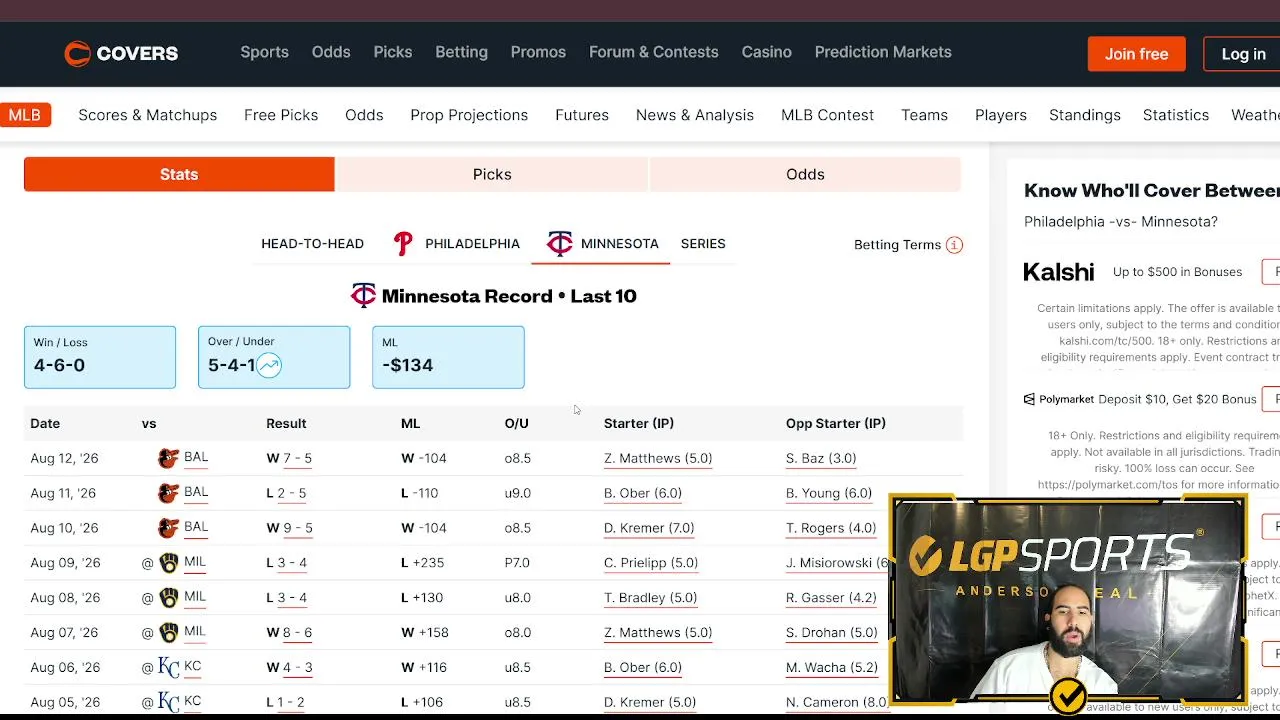Screen dimensions: 1280x720
Task: Go to Scores & Matchups
Action: click(148, 115)
